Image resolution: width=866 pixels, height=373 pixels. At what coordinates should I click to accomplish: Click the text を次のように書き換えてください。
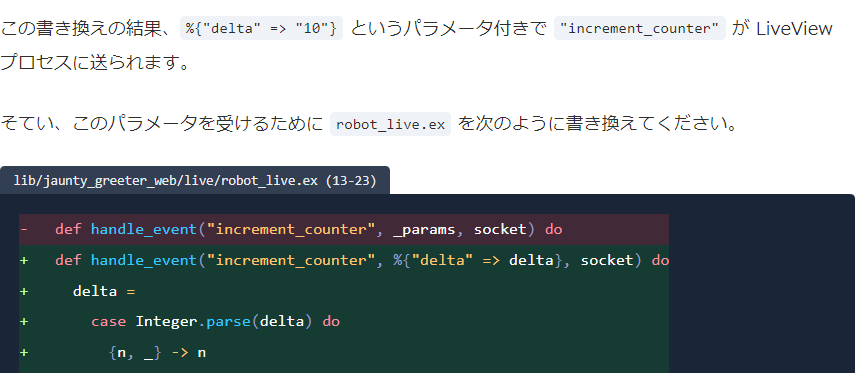[598, 124]
